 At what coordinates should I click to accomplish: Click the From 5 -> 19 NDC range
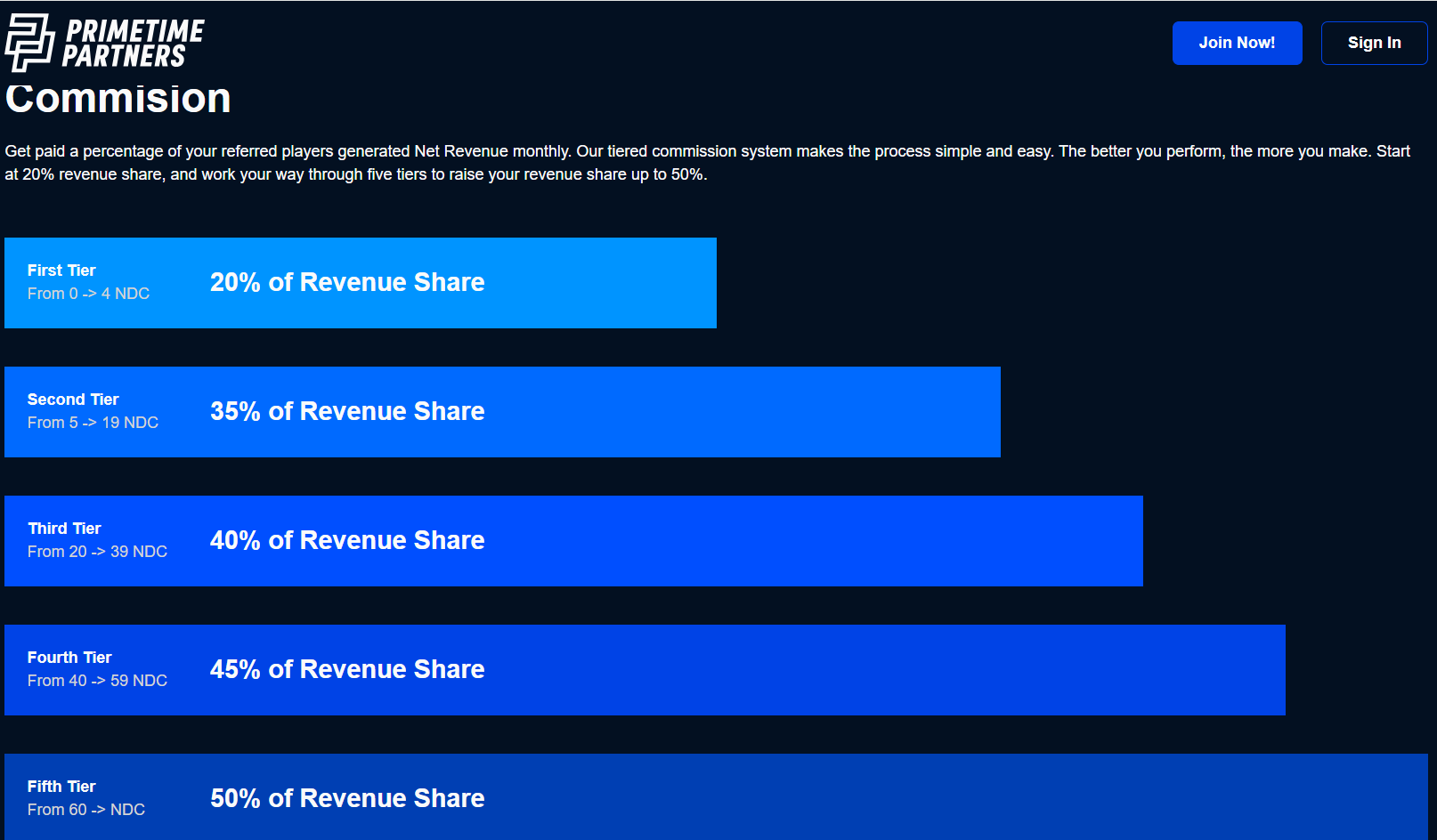click(x=93, y=423)
